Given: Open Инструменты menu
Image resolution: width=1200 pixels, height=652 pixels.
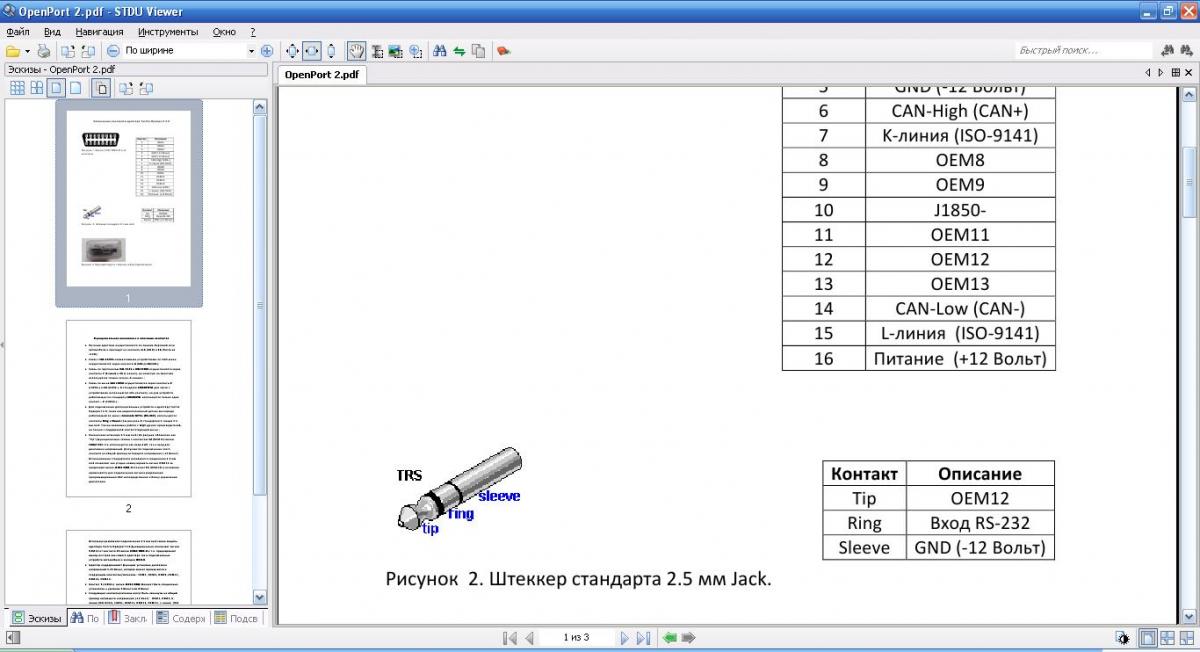Looking at the screenshot, I should 168,32.
